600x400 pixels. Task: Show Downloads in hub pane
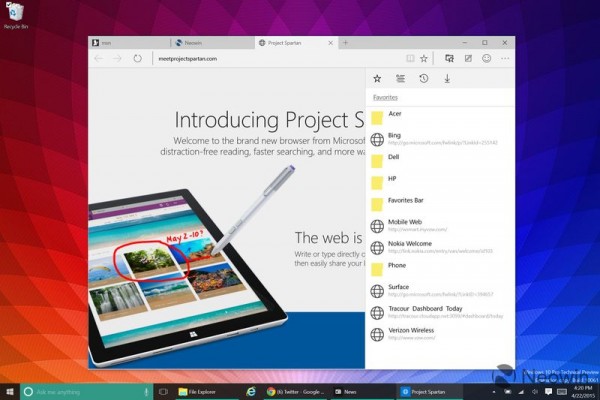pyautogui.click(x=447, y=78)
